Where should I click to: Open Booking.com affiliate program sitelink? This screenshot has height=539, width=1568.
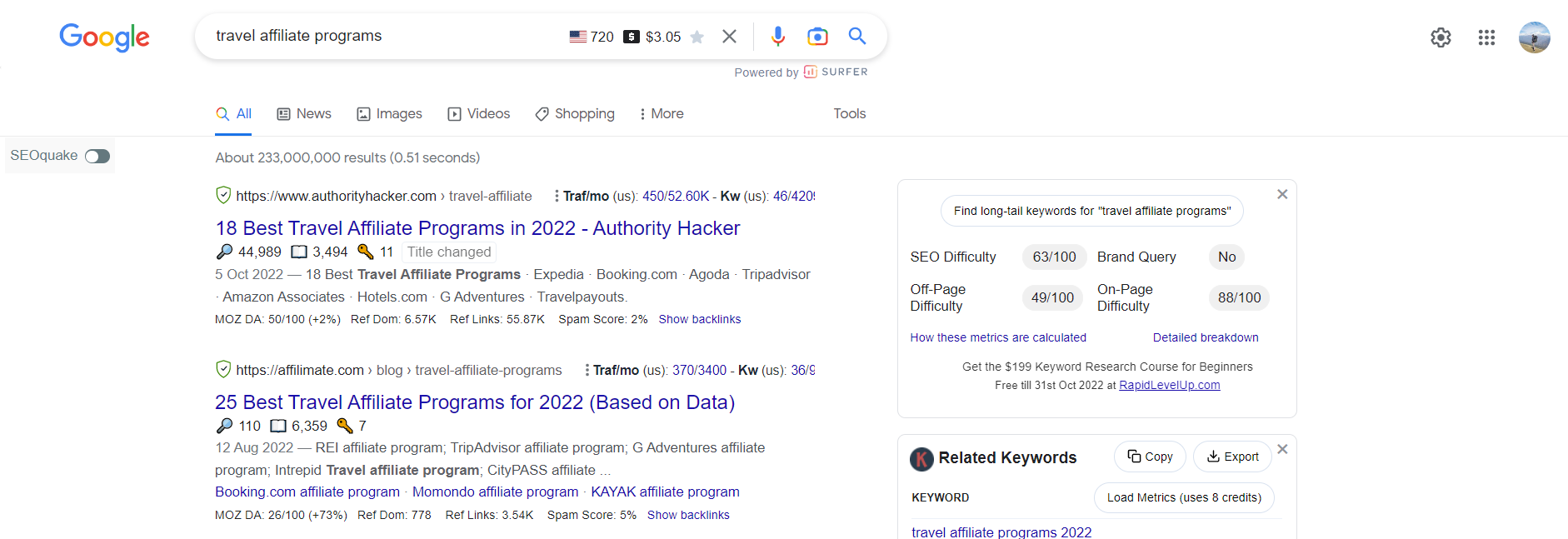[x=307, y=492]
